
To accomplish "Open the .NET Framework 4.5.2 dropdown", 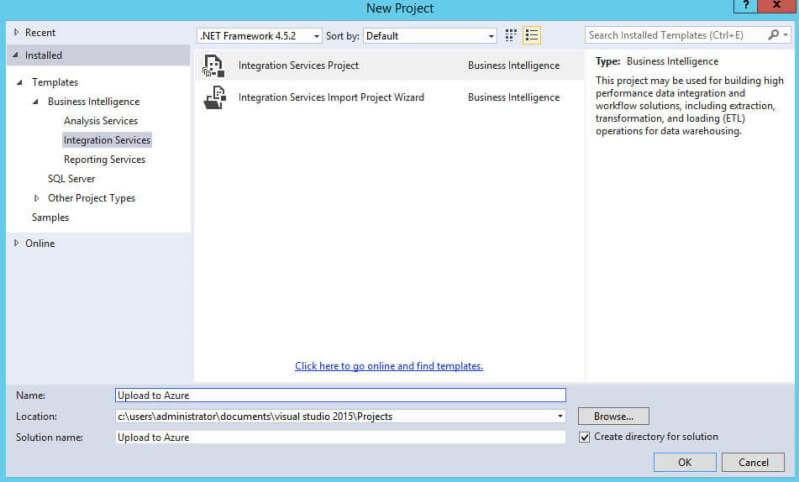I will coord(259,36).
